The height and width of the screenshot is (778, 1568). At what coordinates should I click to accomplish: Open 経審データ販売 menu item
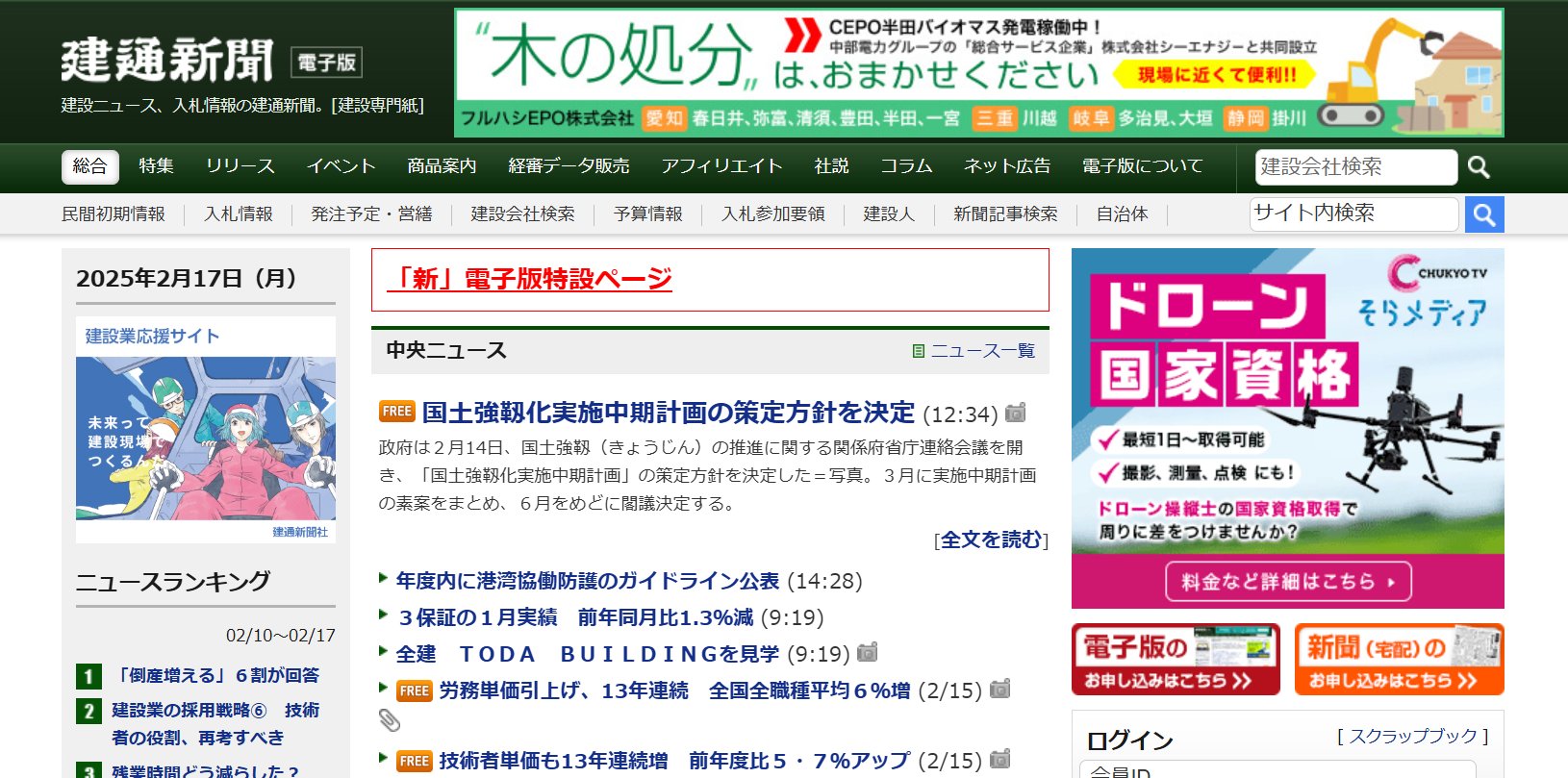tap(569, 166)
